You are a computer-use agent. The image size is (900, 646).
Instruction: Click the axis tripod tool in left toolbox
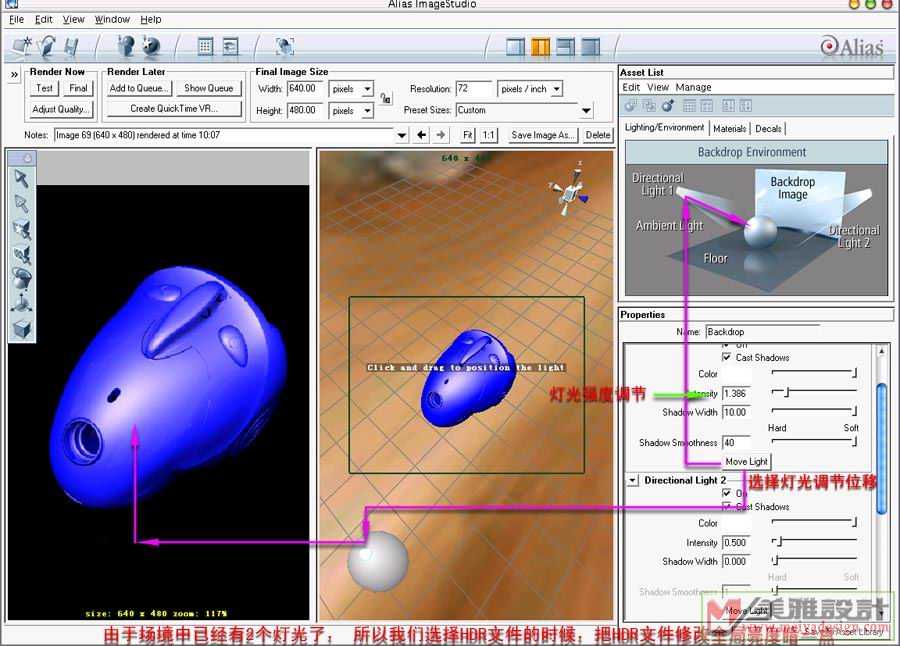tap(22, 304)
